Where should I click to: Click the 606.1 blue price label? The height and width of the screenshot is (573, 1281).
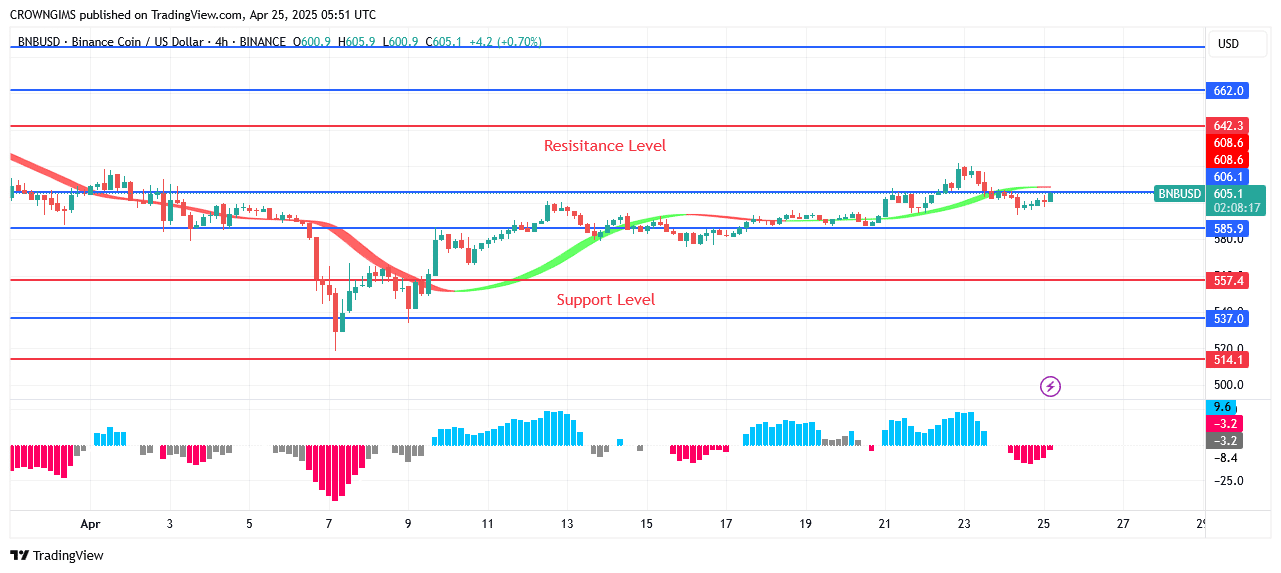[x=1228, y=177]
